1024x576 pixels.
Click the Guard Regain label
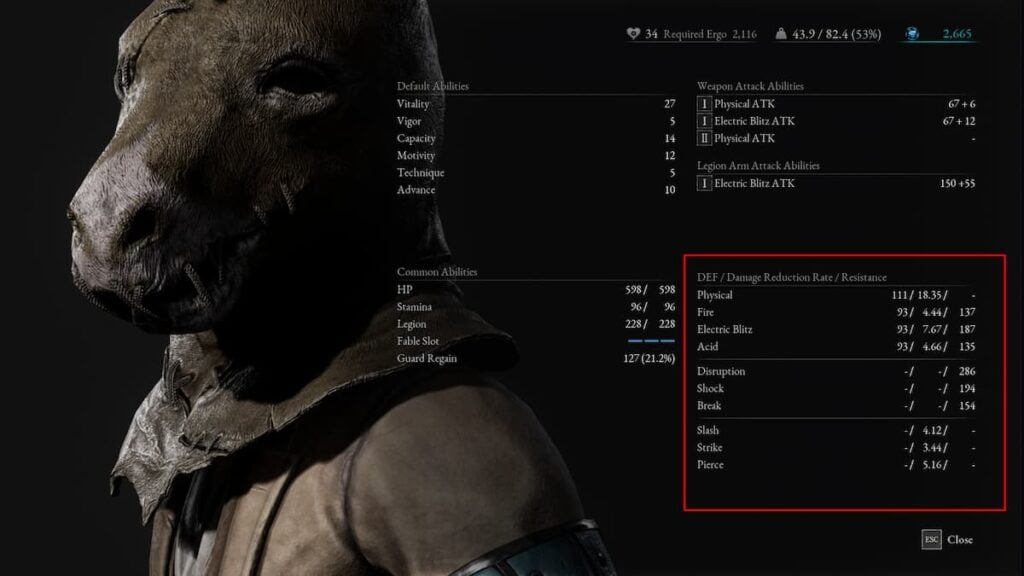[x=426, y=359]
